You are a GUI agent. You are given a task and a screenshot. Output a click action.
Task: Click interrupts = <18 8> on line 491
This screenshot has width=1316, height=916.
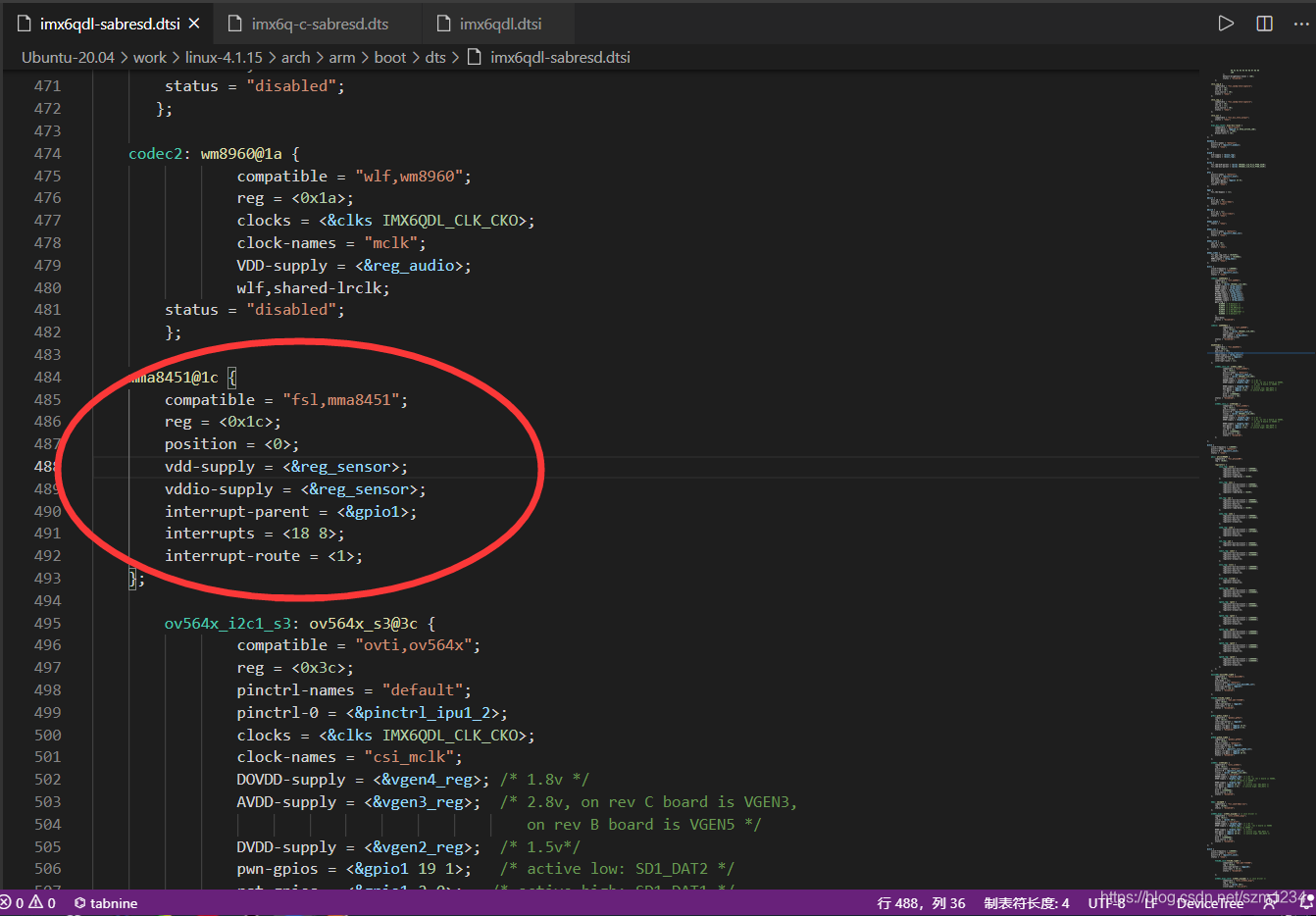tap(255, 534)
